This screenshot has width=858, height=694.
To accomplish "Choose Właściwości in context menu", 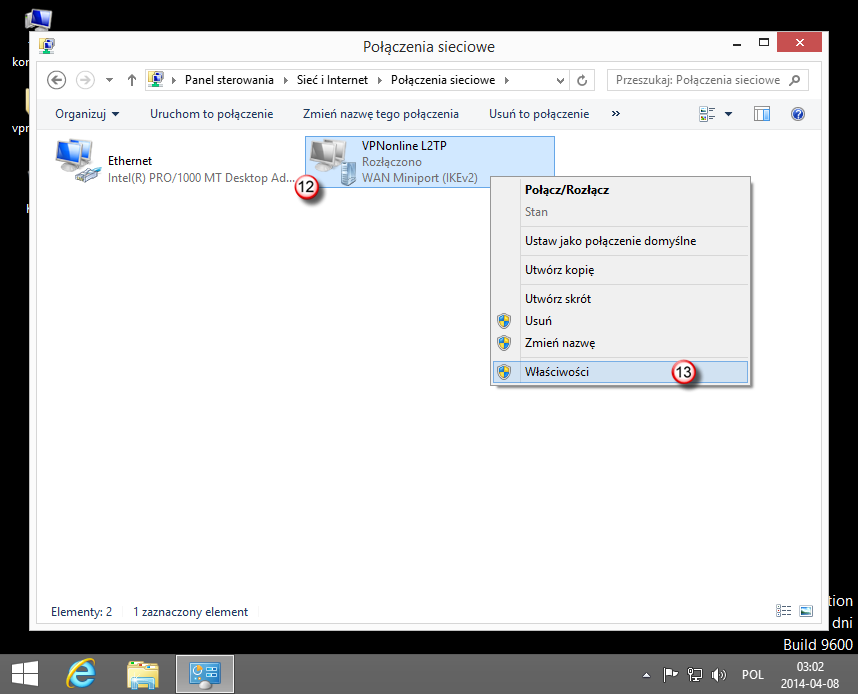I will point(621,372).
